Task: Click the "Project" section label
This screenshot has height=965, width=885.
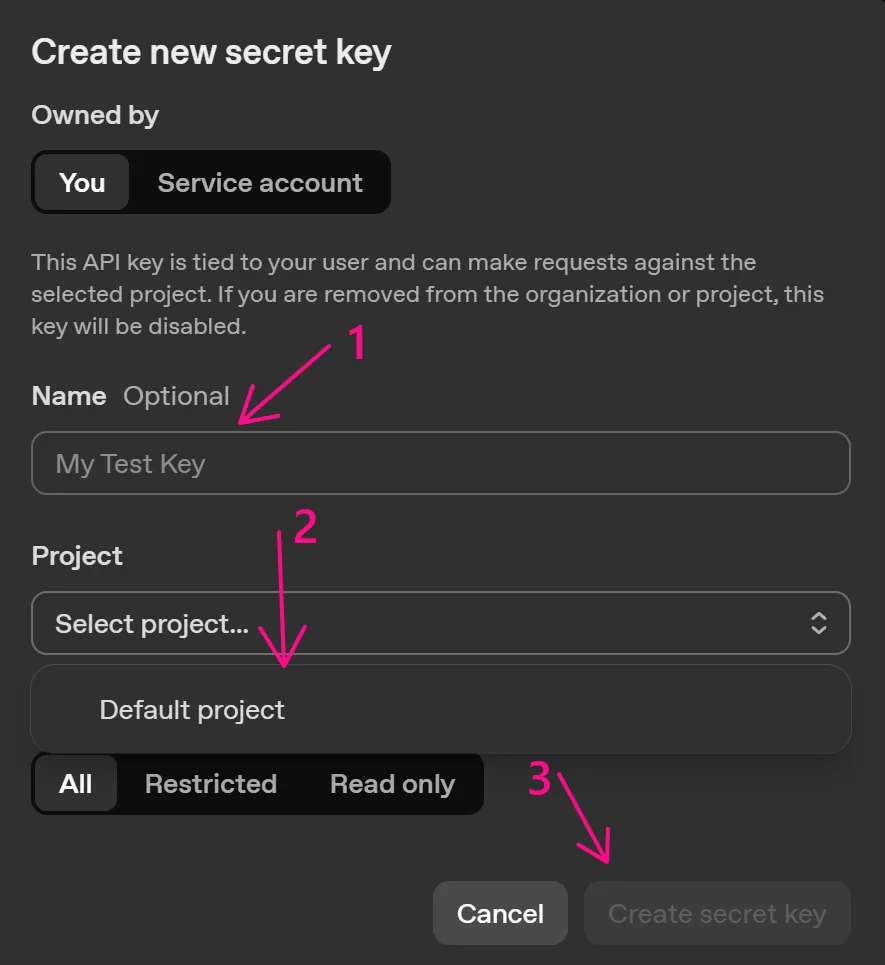Action: pyautogui.click(x=77, y=556)
